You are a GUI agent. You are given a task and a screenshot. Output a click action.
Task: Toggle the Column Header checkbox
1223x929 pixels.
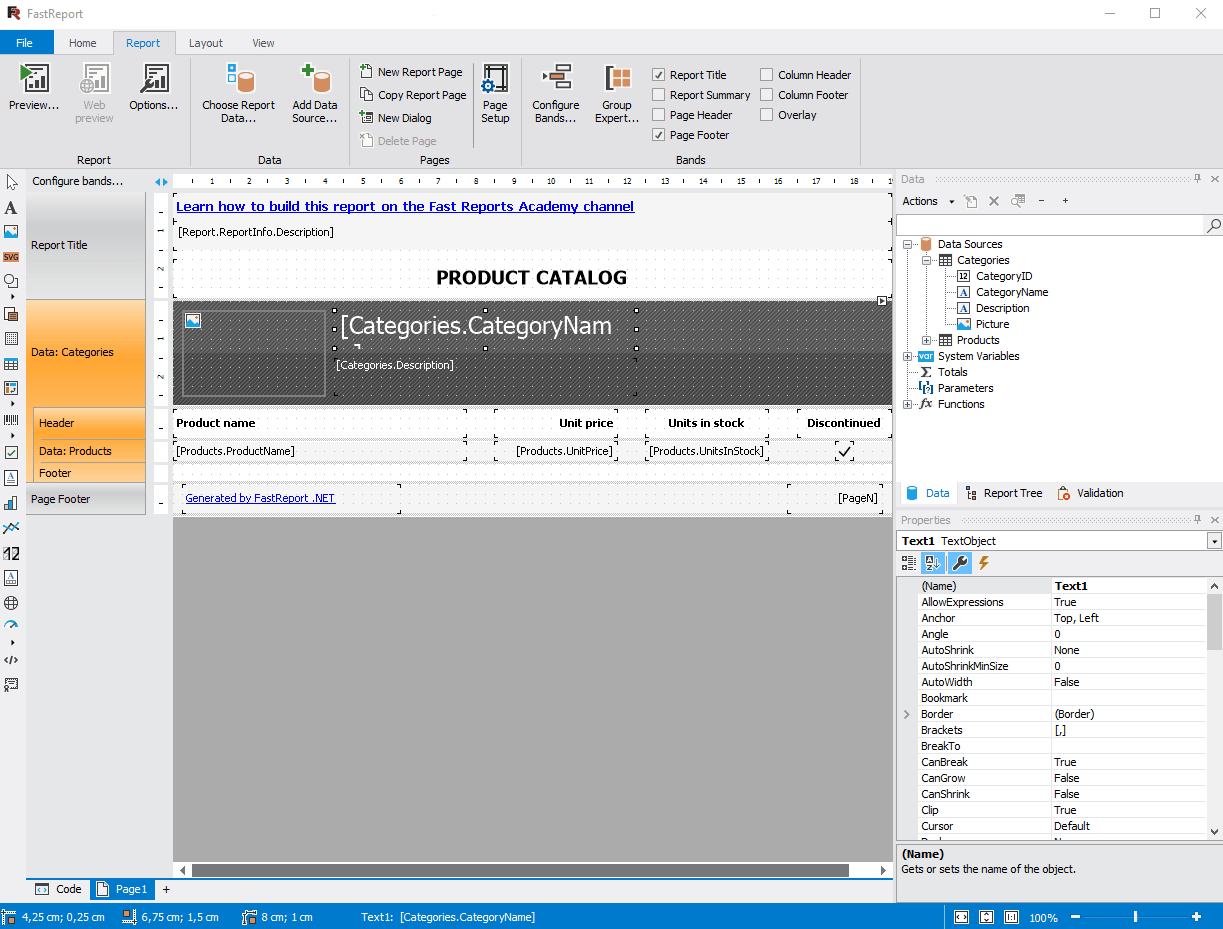tap(767, 75)
